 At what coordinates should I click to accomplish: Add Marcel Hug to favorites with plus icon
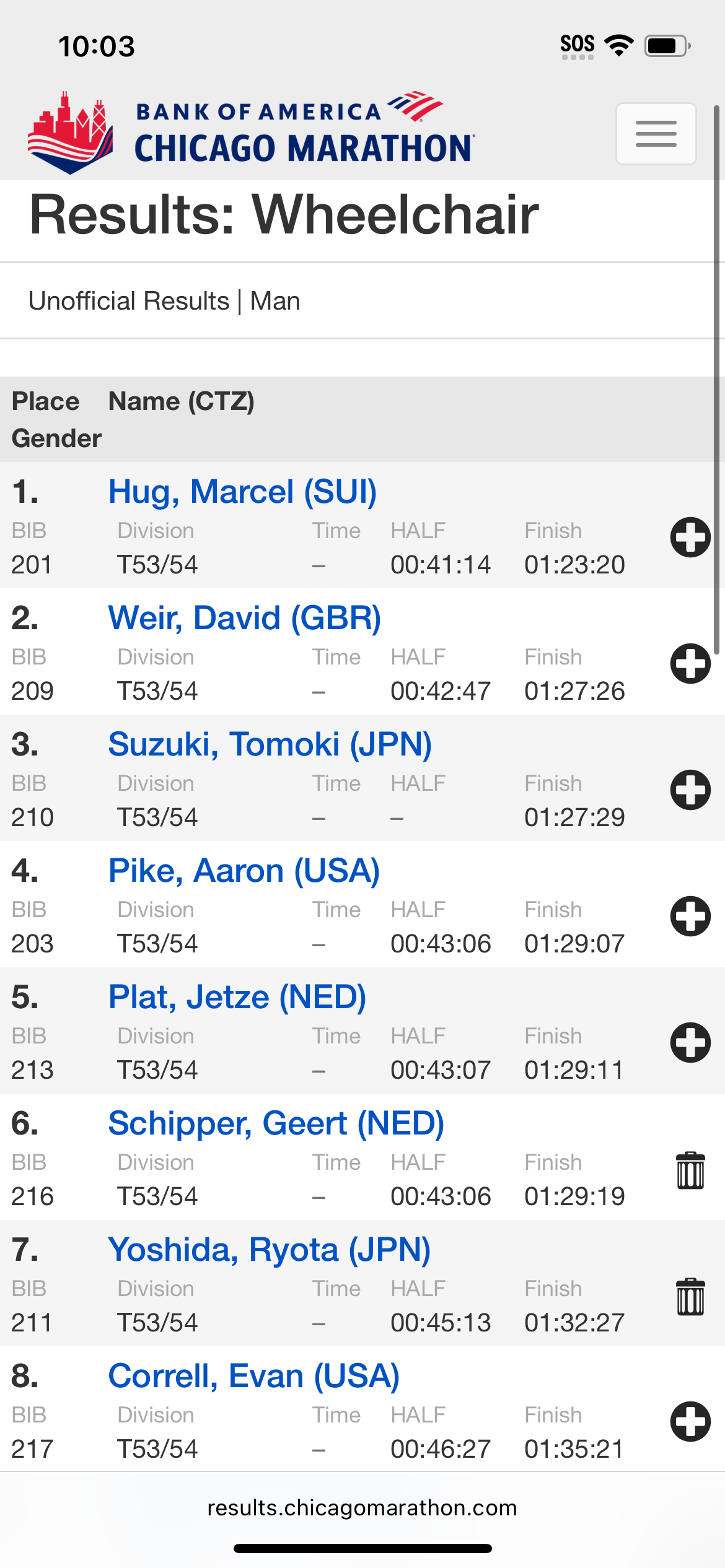[690, 537]
